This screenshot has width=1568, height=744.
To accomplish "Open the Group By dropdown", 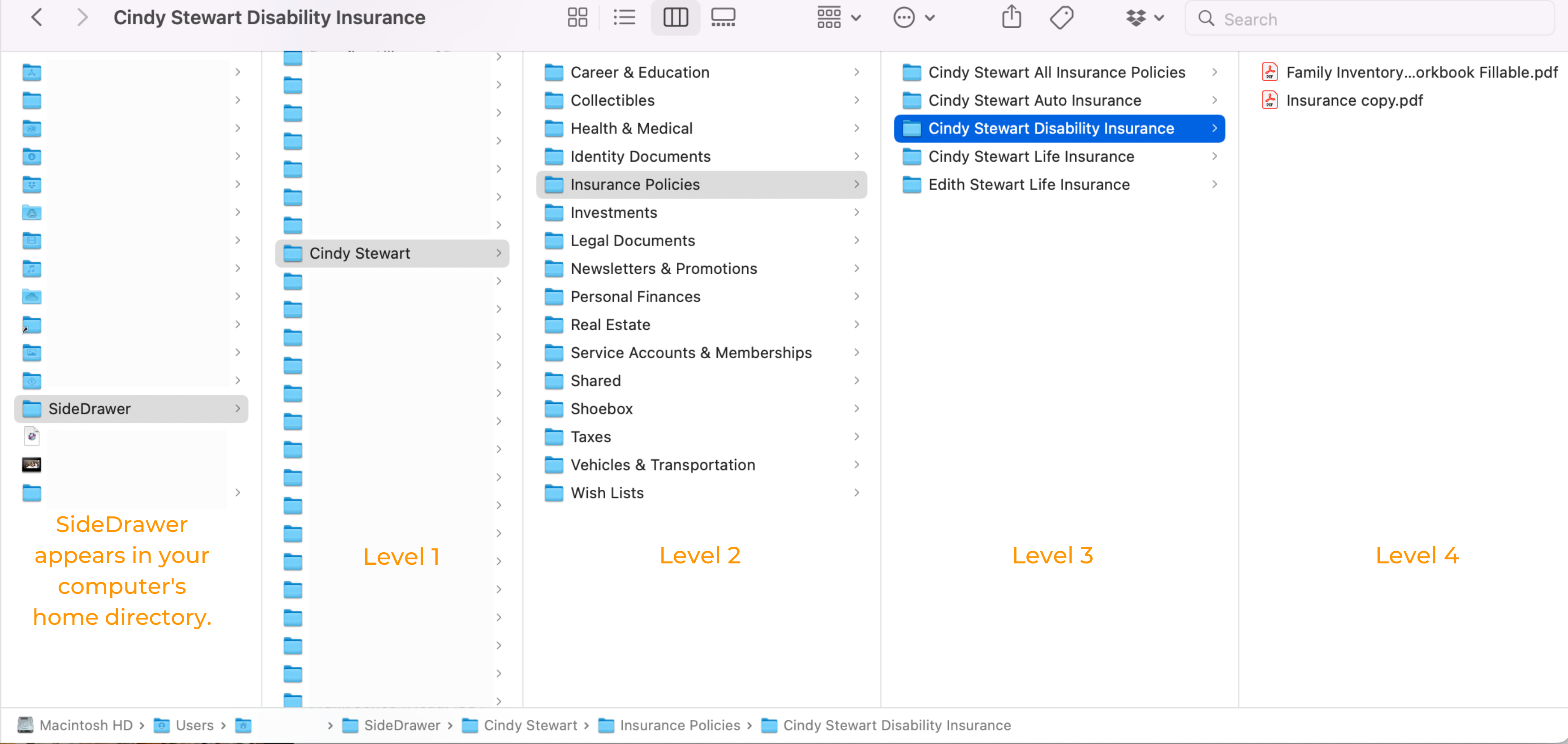I will click(x=838, y=17).
